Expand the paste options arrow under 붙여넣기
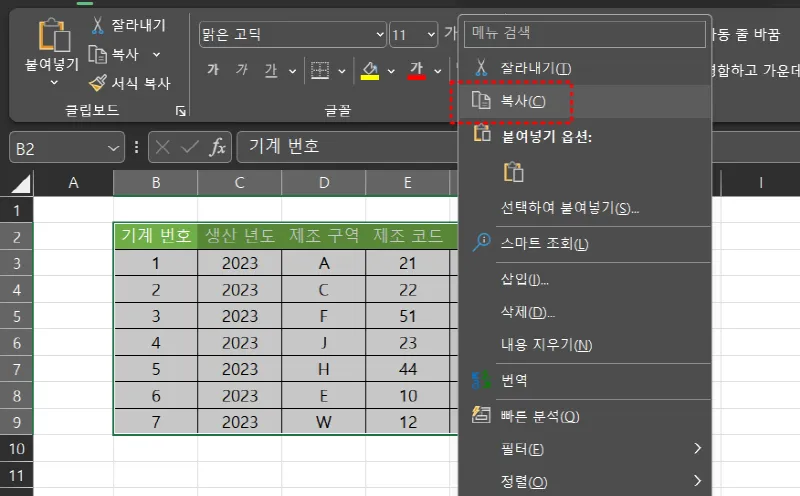The height and width of the screenshot is (496, 800). (x=54, y=83)
